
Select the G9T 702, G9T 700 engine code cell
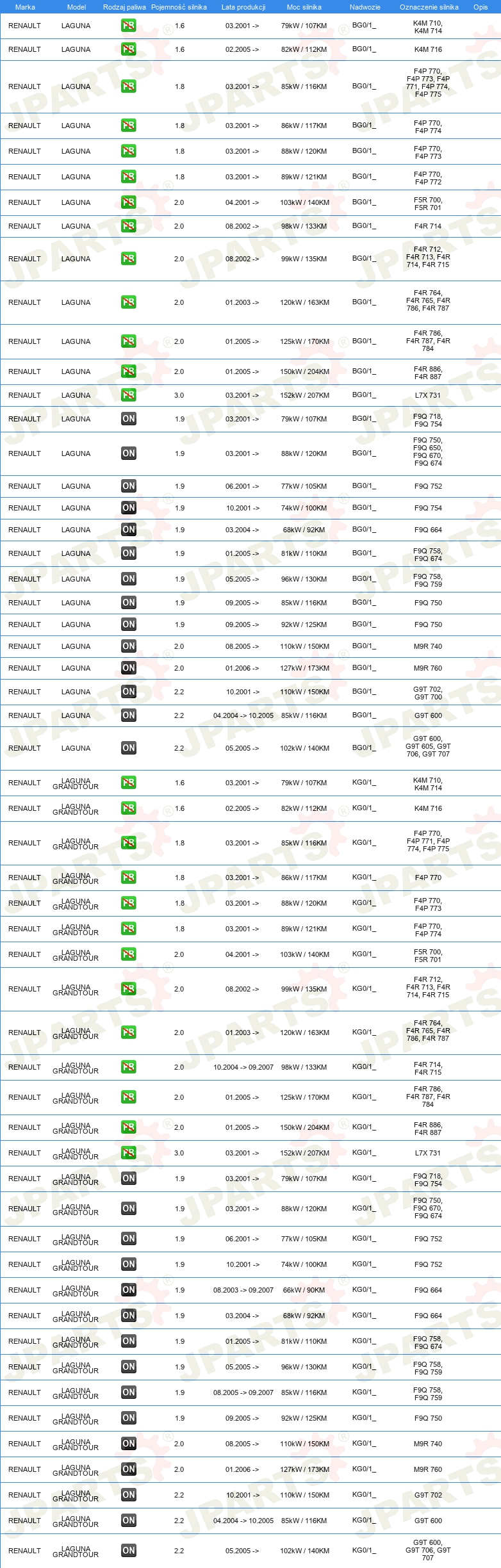(428, 693)
